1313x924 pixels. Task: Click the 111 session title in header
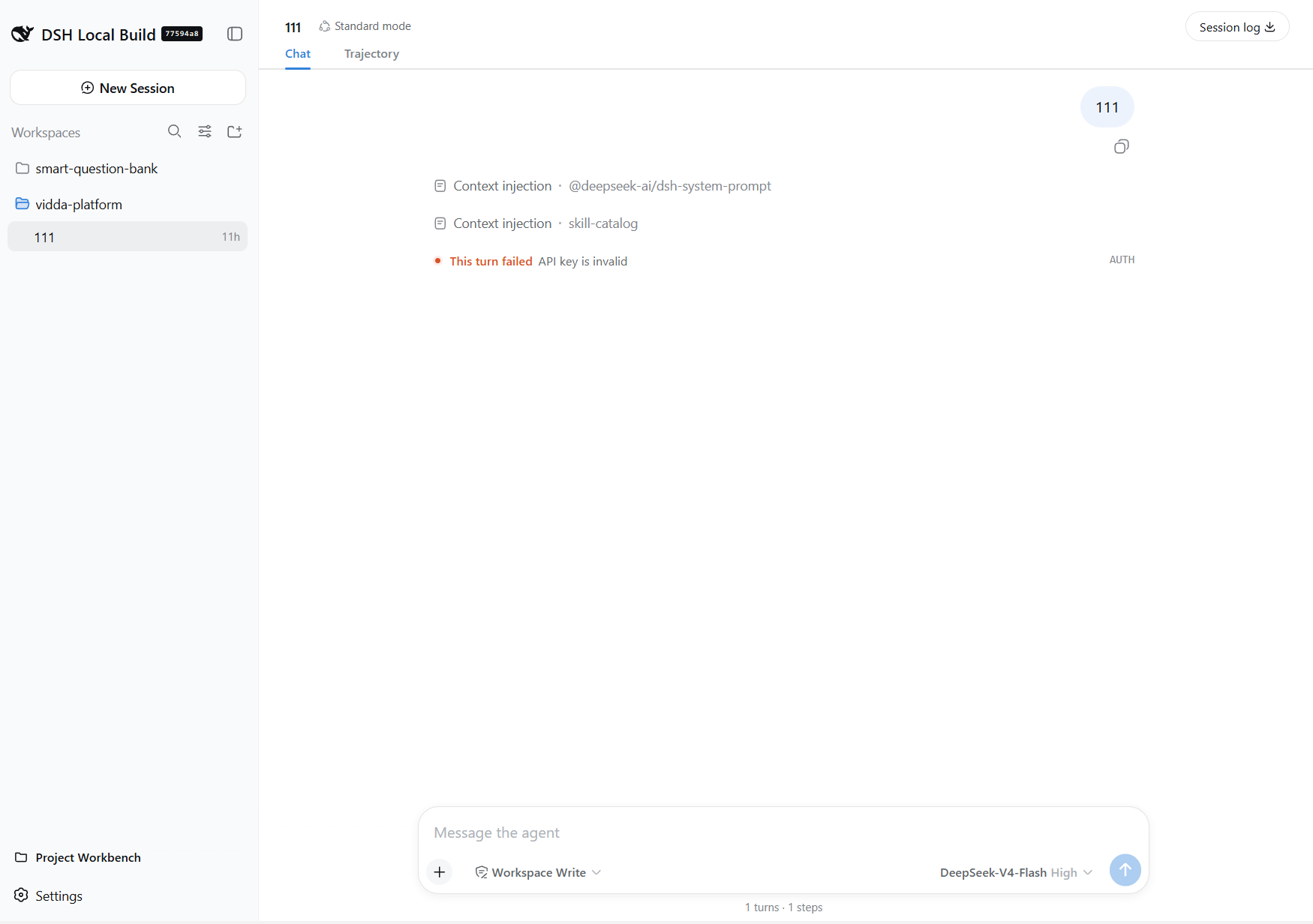293,28
